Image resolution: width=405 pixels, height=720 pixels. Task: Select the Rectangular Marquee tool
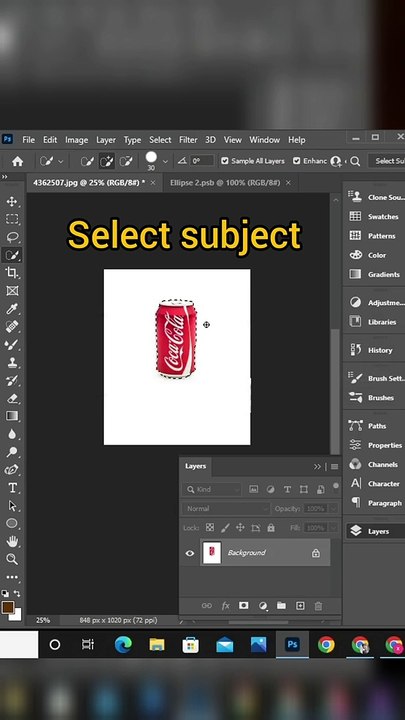[12, 219]
